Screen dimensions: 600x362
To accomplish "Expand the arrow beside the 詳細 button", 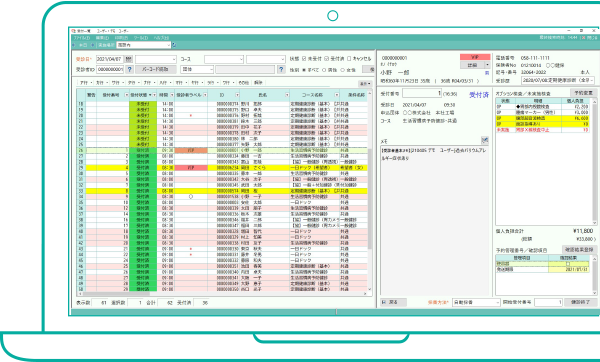I will point(488,65).
